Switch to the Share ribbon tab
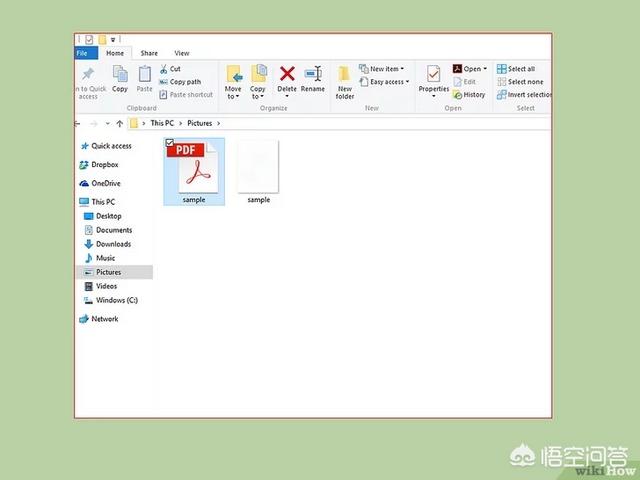Screen dimensions: 640x480 pos(149,53)
